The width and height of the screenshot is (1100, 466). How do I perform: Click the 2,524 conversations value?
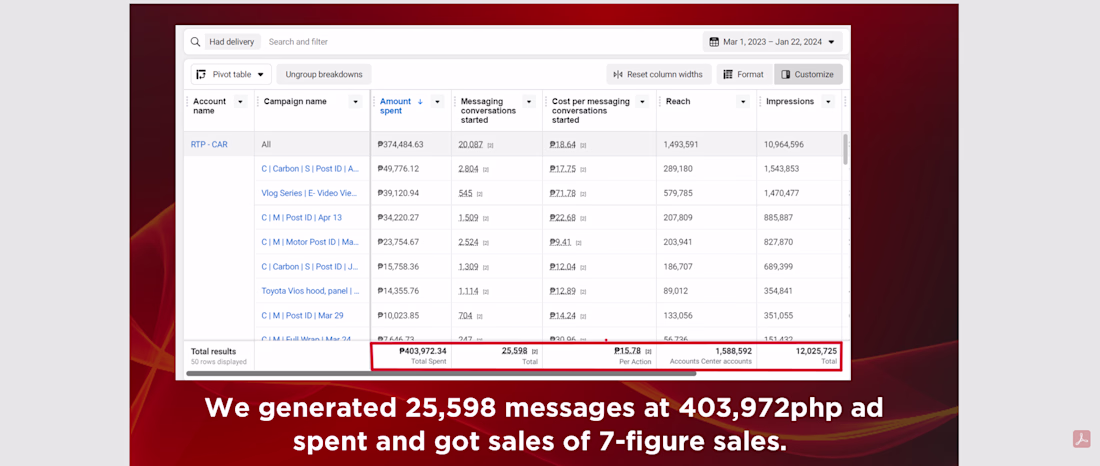click(x=469, y=242)
